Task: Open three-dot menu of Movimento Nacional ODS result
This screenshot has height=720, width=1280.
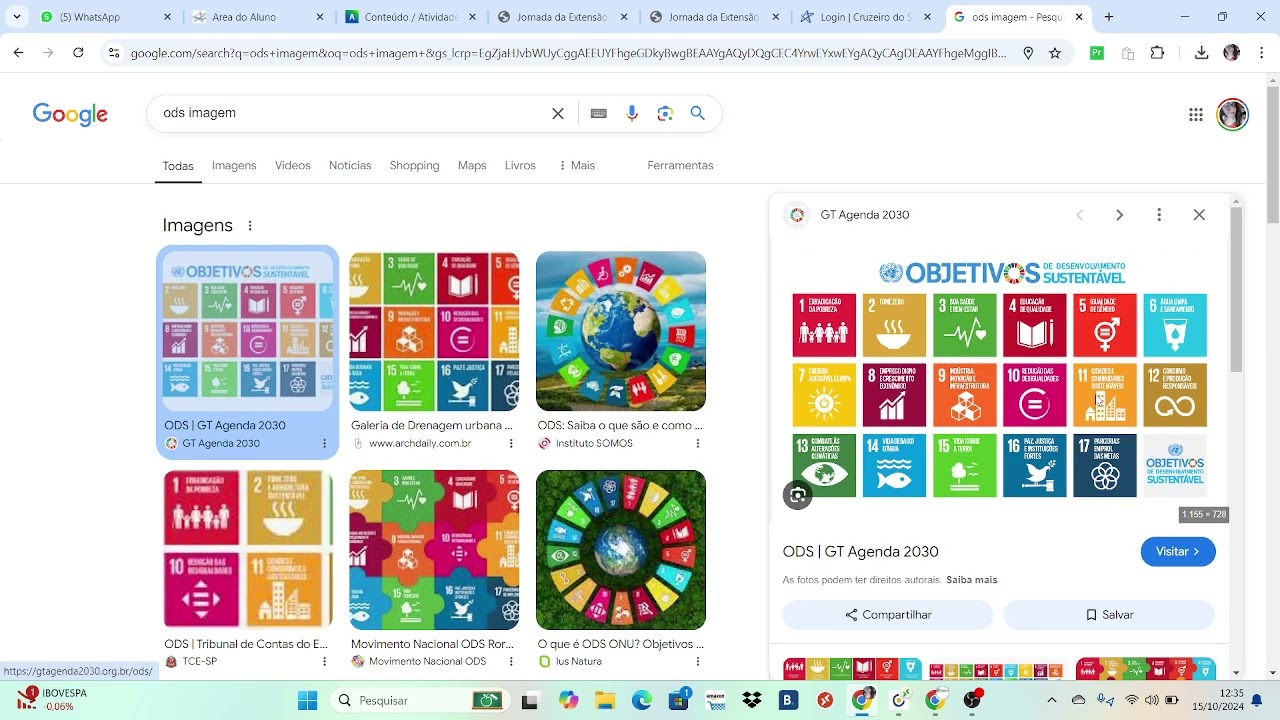Action: 511,661
